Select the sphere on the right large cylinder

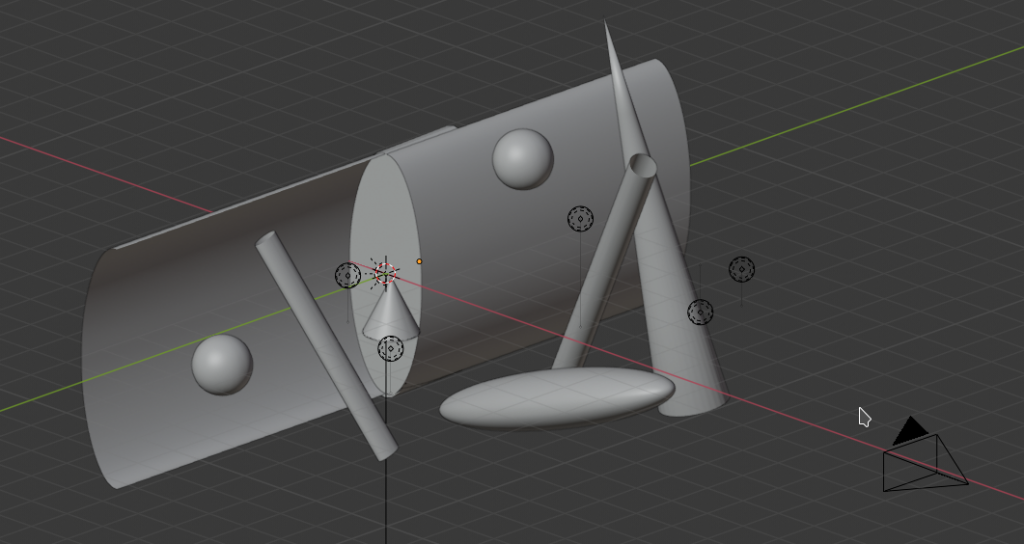tap(522, 159)
